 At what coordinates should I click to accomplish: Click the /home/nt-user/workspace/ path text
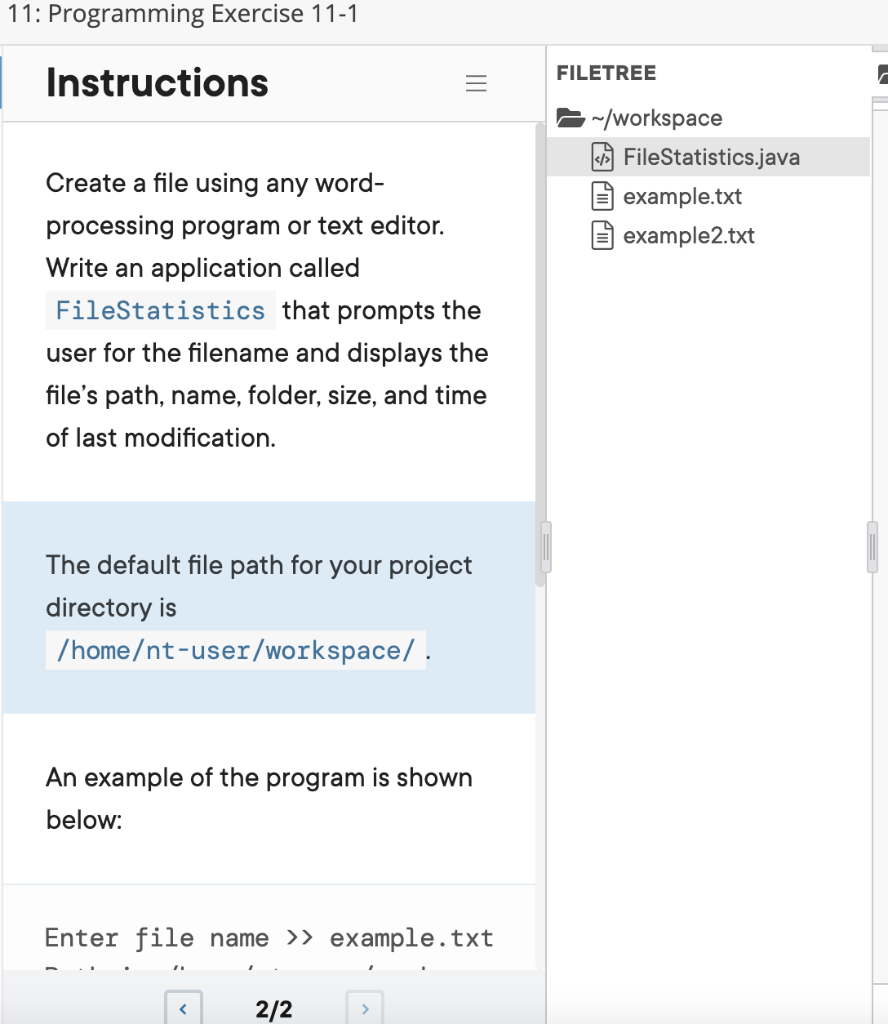[236, 651]
